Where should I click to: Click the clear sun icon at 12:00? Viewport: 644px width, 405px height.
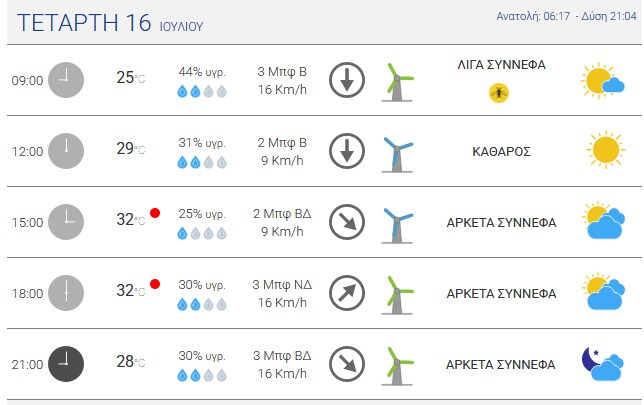click(605, 150)
